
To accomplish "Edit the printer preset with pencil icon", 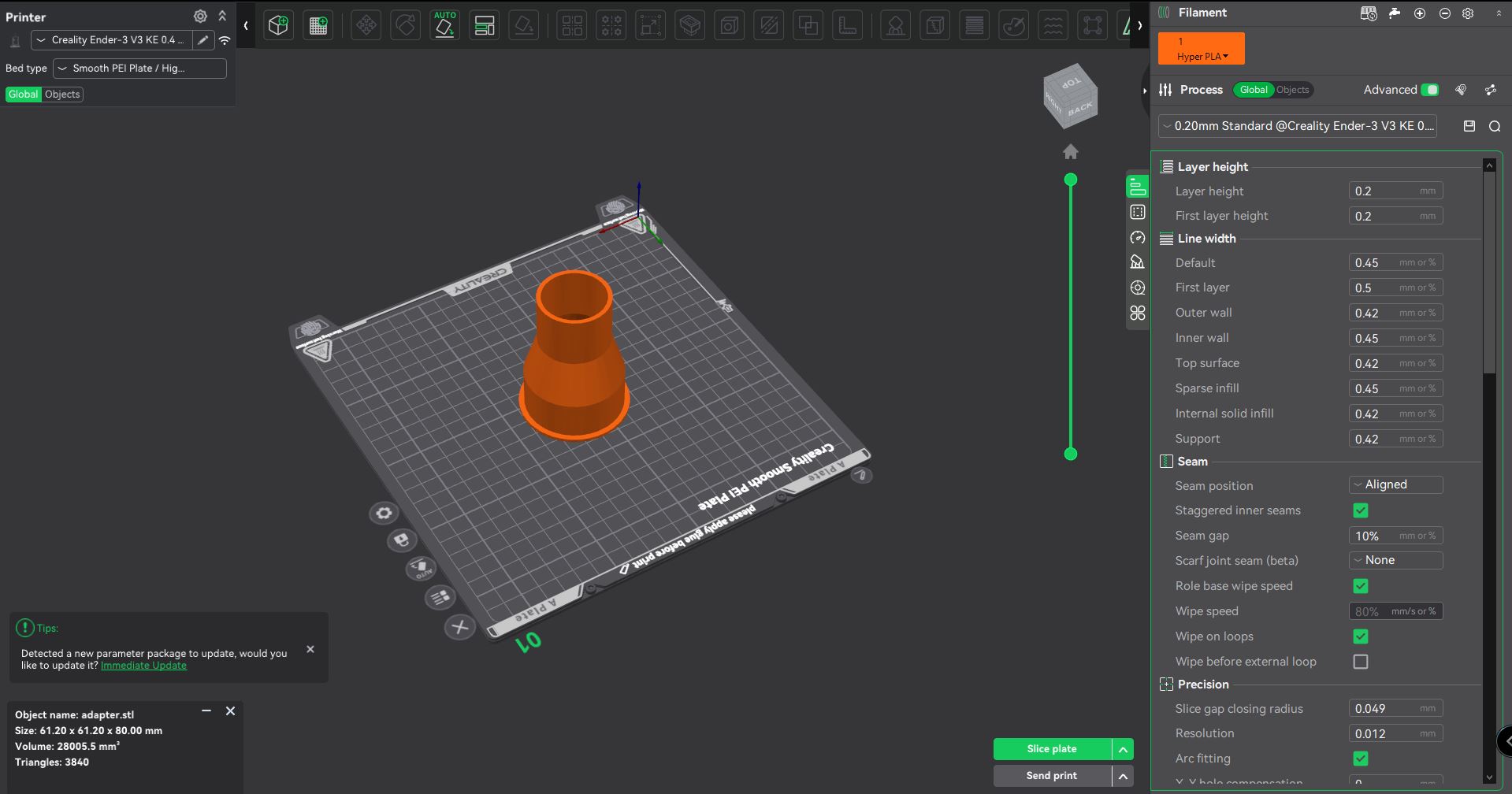I will pyautogui.click(x=203, y=39).
